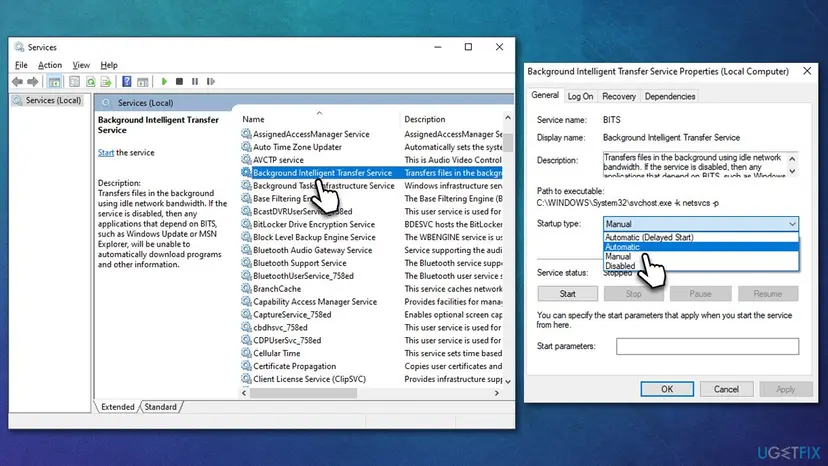828x466 pixels.
Task: Click the gear icon beside BitLocker Drive Encryption Service
Action: click(246, 224)
